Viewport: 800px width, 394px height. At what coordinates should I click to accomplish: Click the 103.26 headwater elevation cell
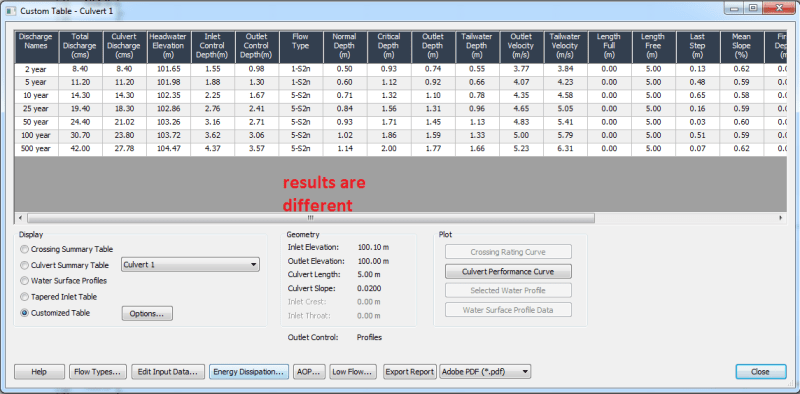pyautogui.click(x=169, y=122)
